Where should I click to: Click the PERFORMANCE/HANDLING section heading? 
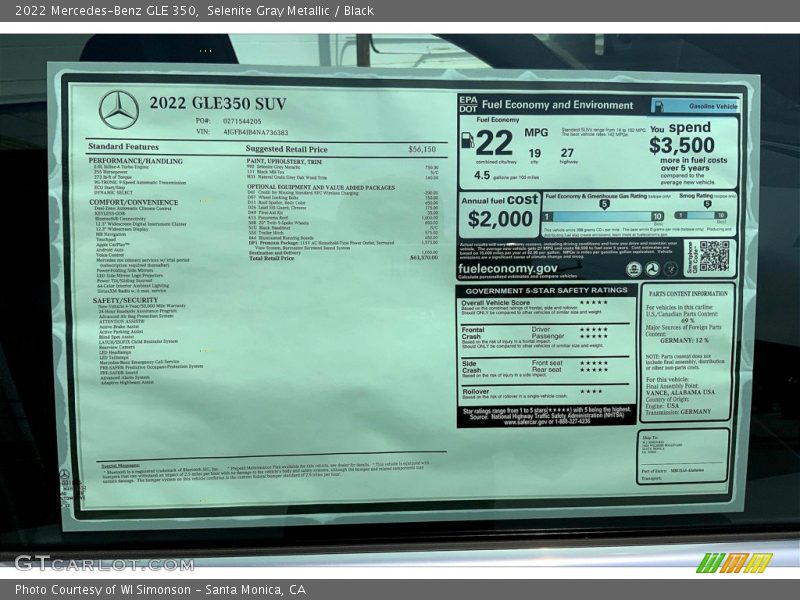(136, 161)
